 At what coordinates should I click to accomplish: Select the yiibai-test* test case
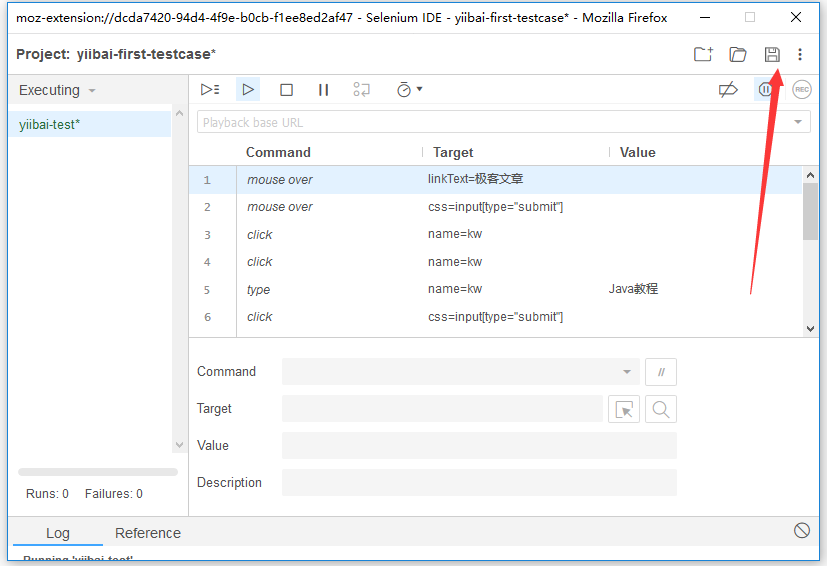tap(50, 125)
